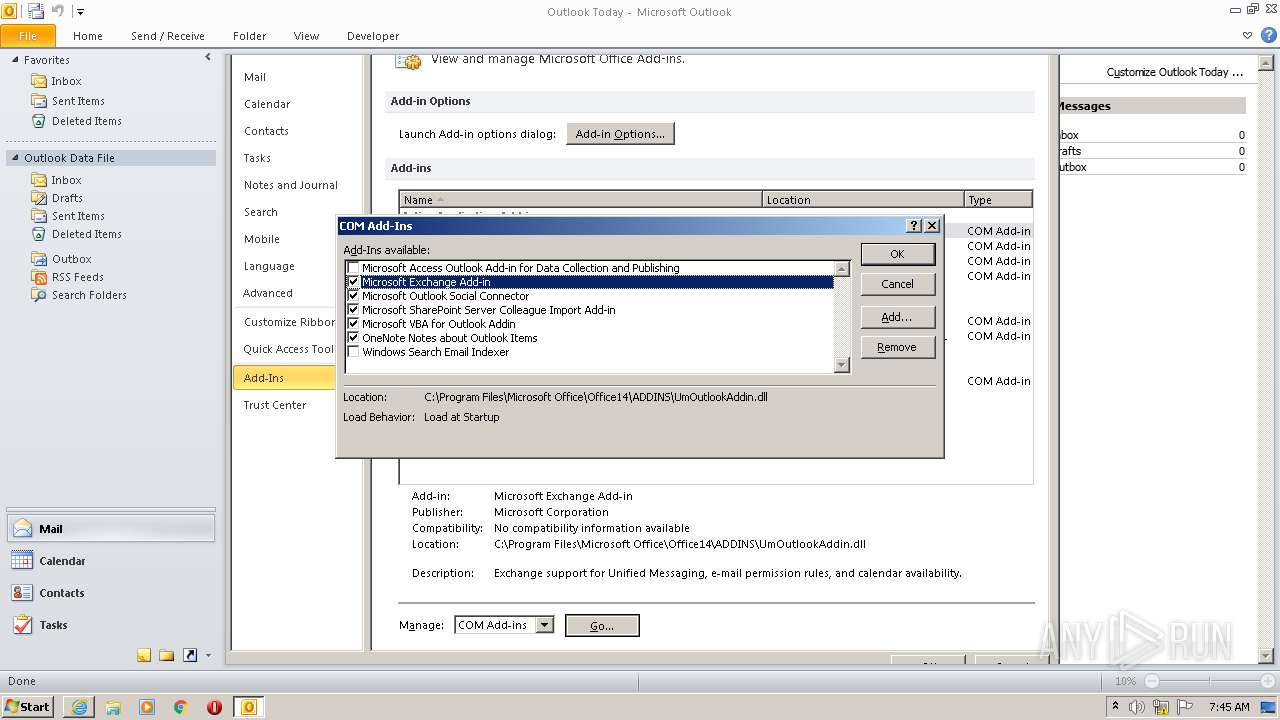Sort add-ins by Name column header
This screenshot has height=720, width=1280.
coord(581,200)
